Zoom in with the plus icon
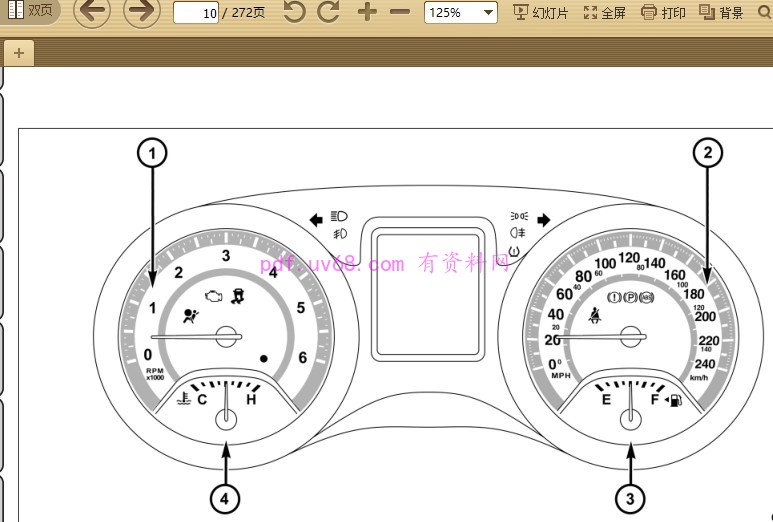 click(x=367, y=13)
